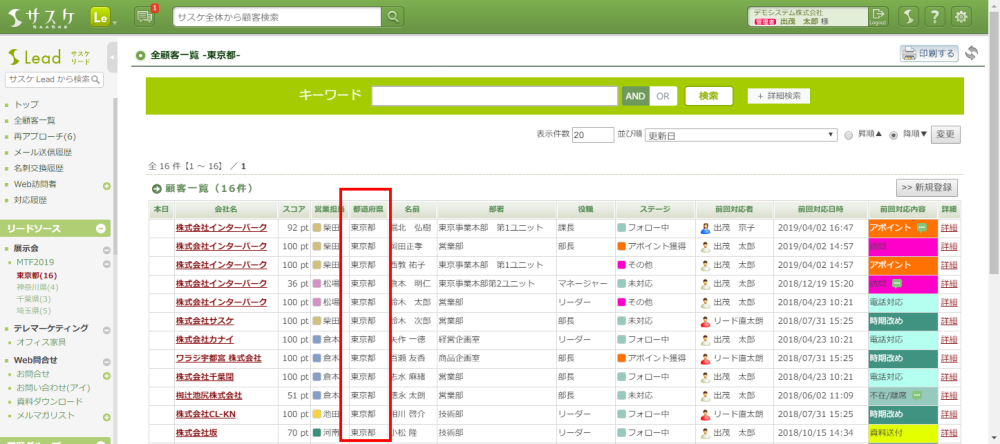Open 全顧客一覧 in the sidebar
Viewport: 1000px width, 444px height.
coord(34,120)
